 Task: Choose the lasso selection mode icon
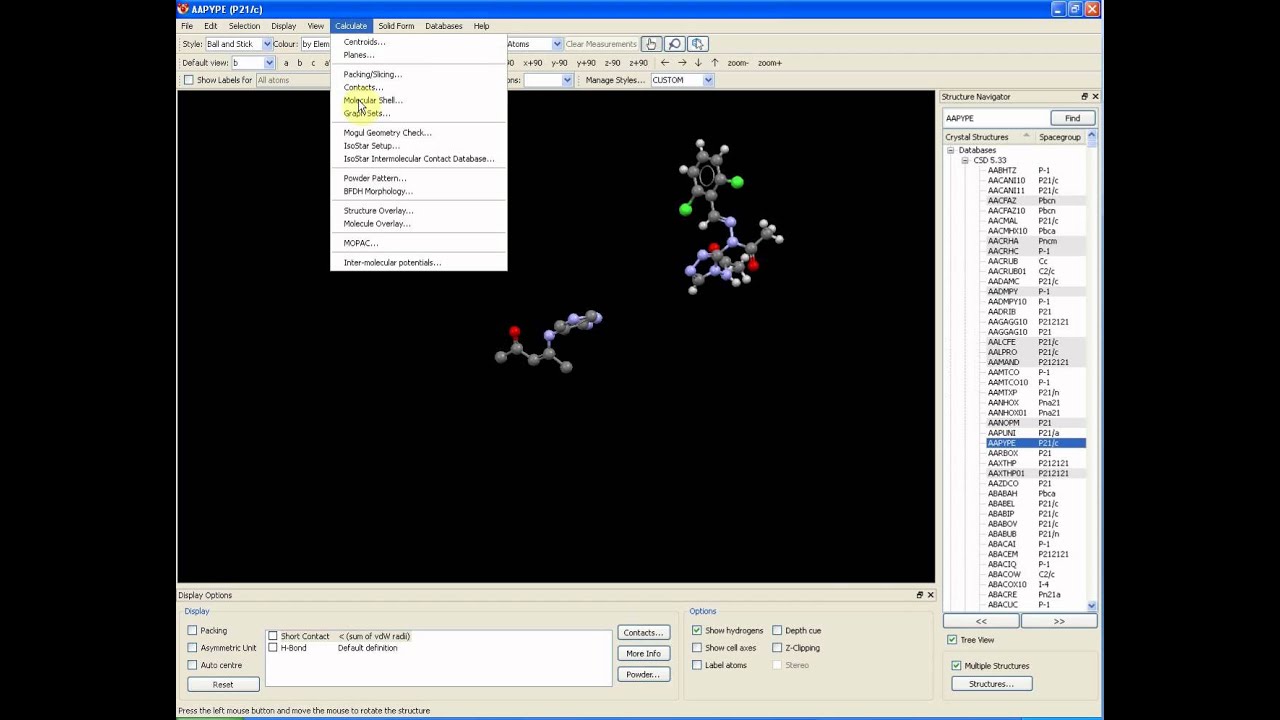click(x=698, y=44)
